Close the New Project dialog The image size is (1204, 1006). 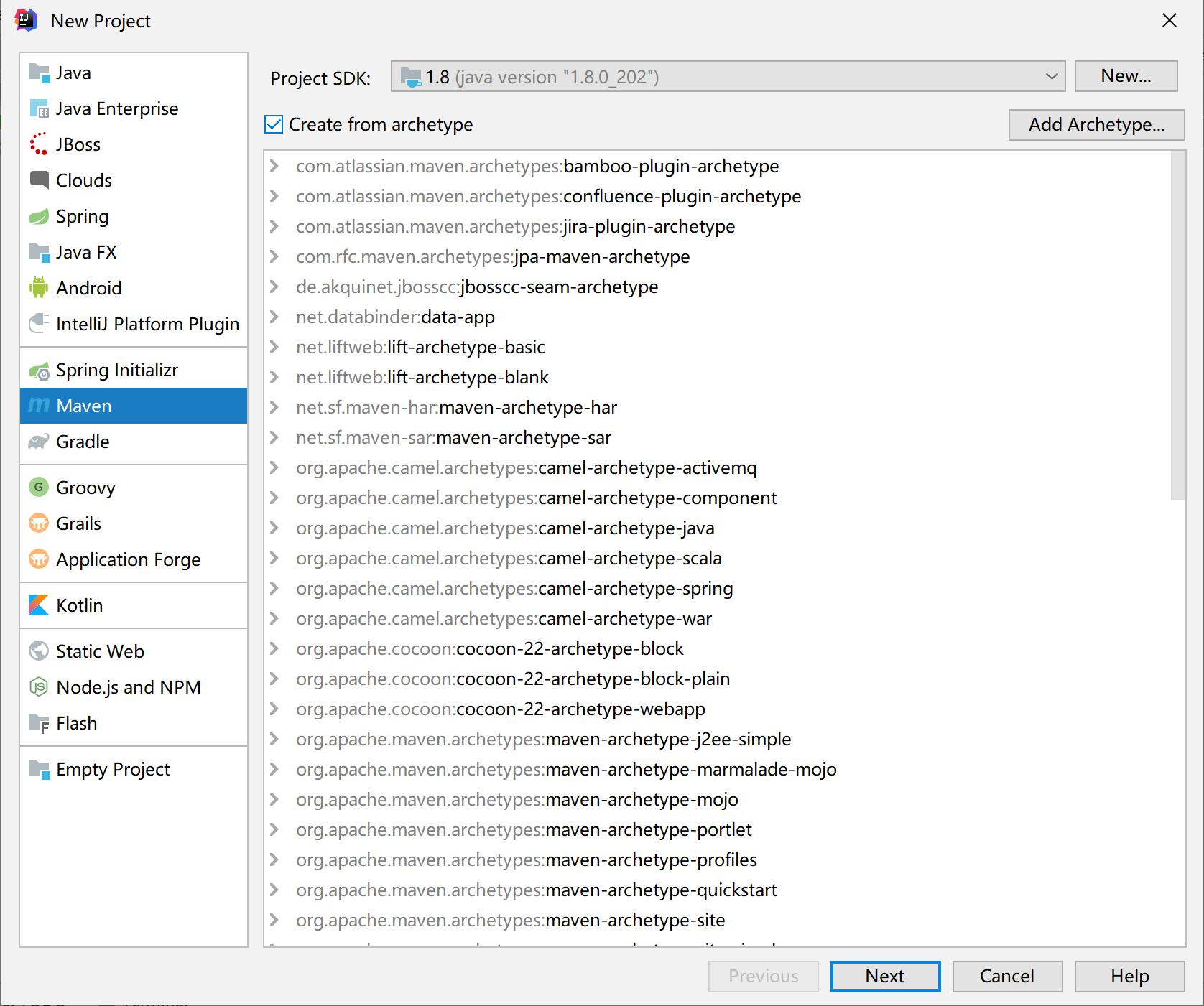click(x=1170, y=20)
